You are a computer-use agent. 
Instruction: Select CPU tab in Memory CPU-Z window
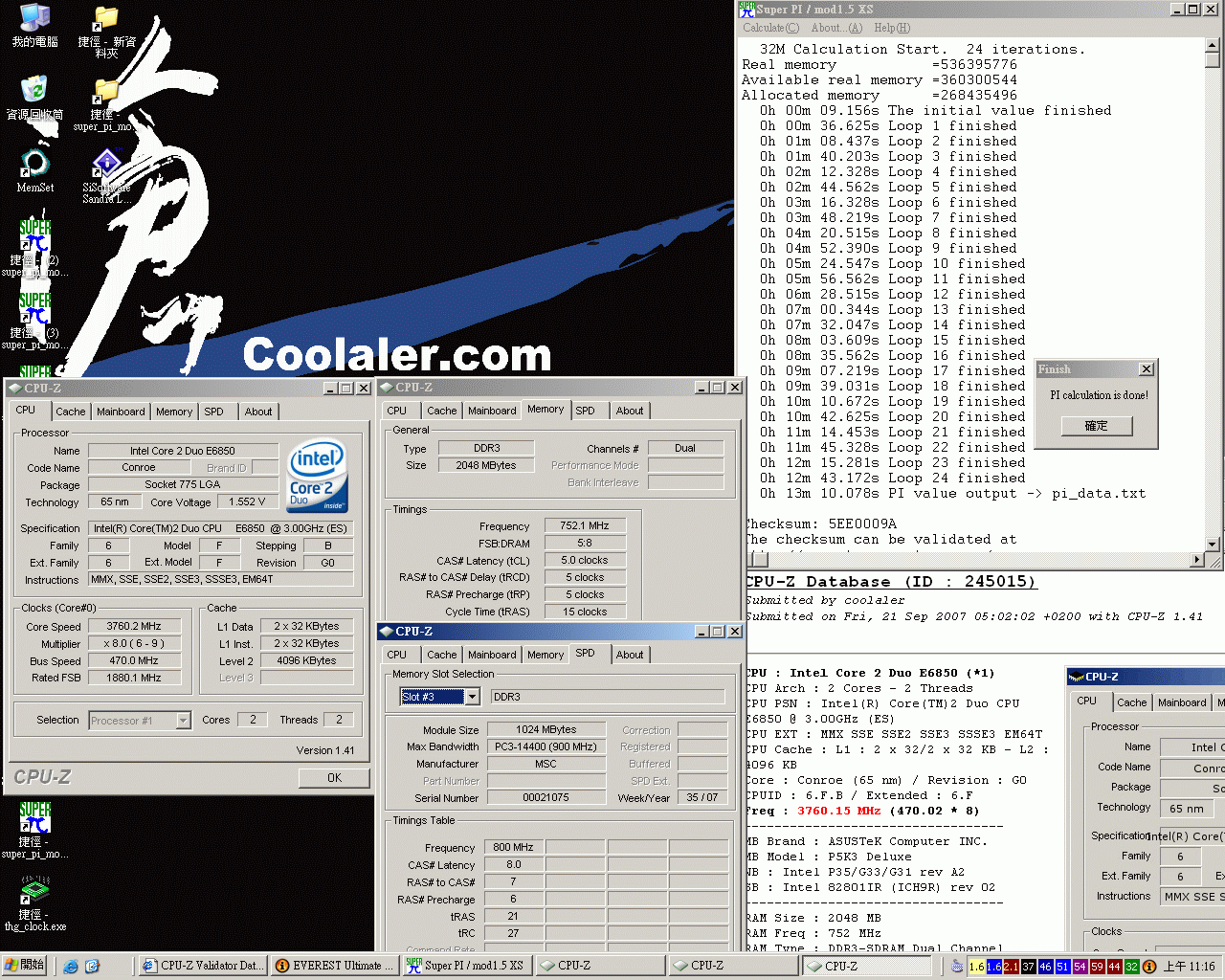[396, 411]
